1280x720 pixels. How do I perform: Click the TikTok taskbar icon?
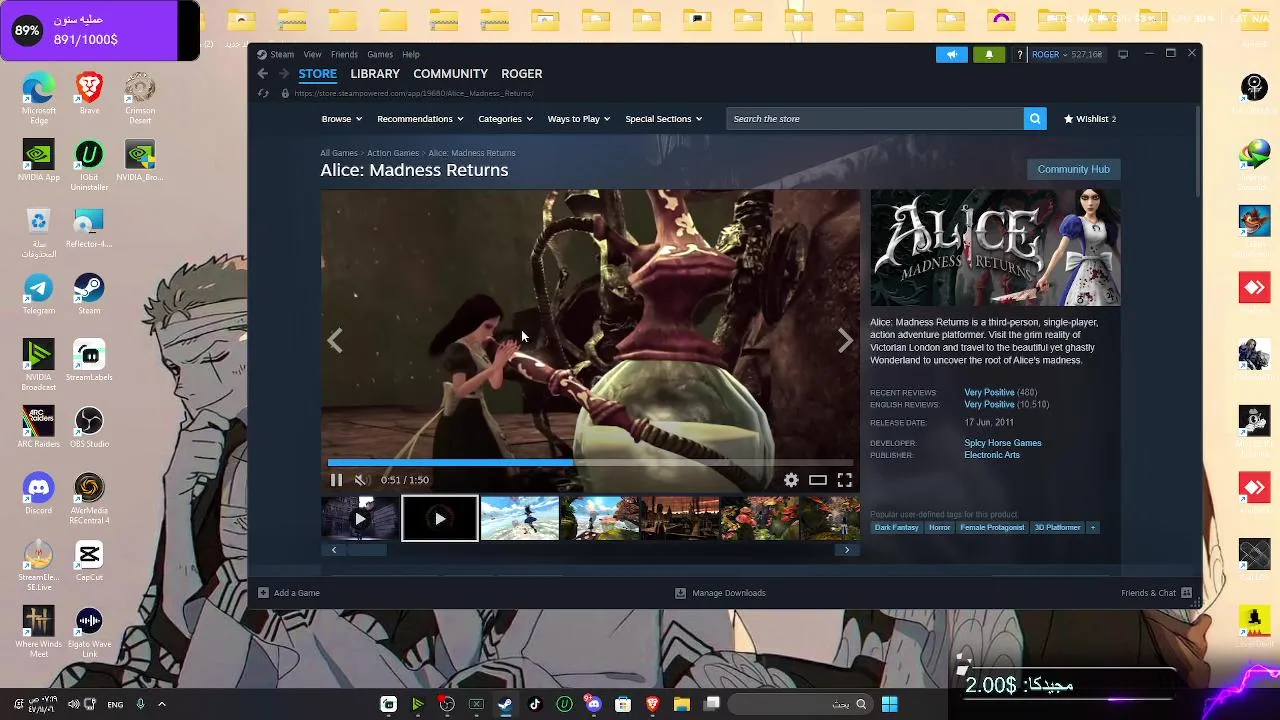[x=535, y=704]
